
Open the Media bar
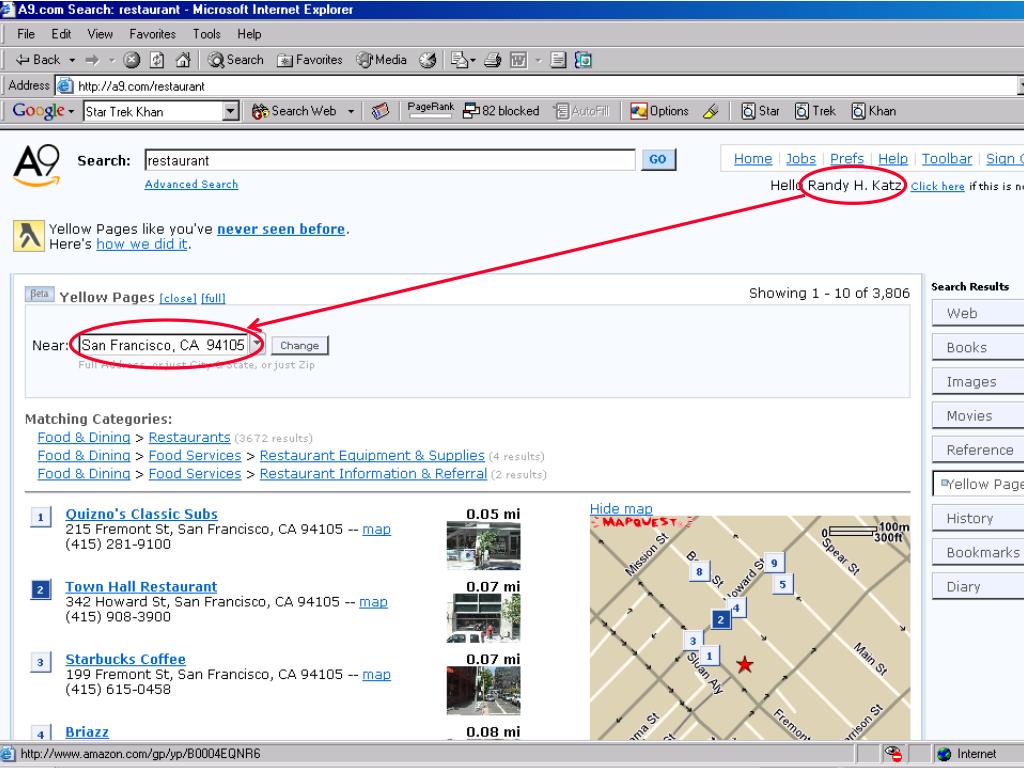click(382, 60)
